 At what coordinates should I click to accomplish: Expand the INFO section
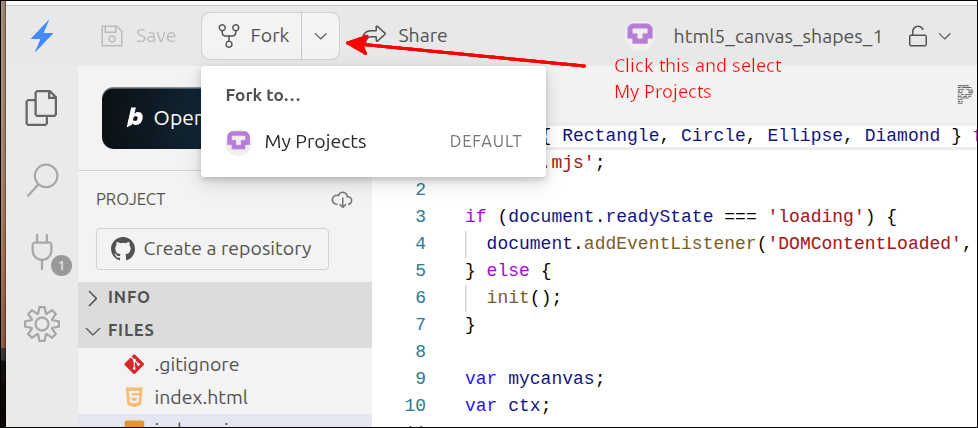tap(128, 297)
